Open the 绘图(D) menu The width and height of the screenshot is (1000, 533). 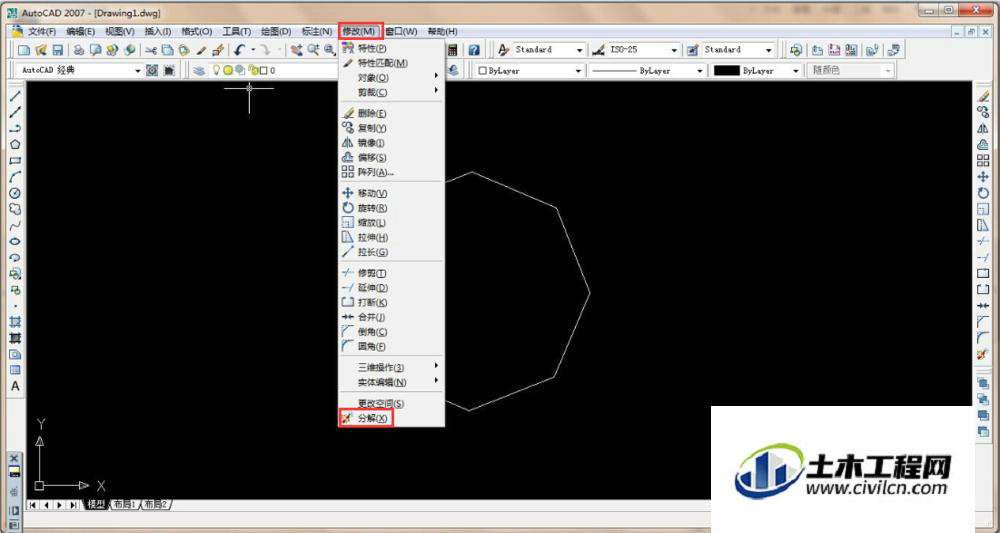coord(276,31)
